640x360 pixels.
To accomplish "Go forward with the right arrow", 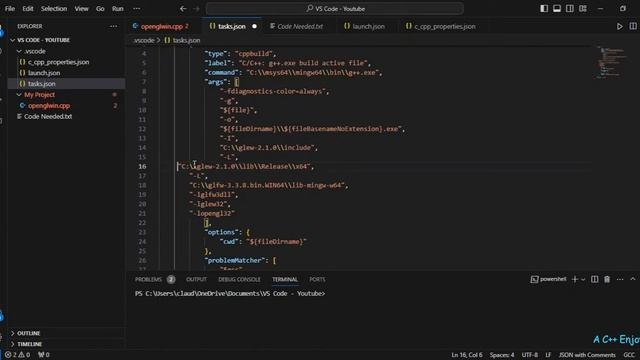I will coord(196,9).
